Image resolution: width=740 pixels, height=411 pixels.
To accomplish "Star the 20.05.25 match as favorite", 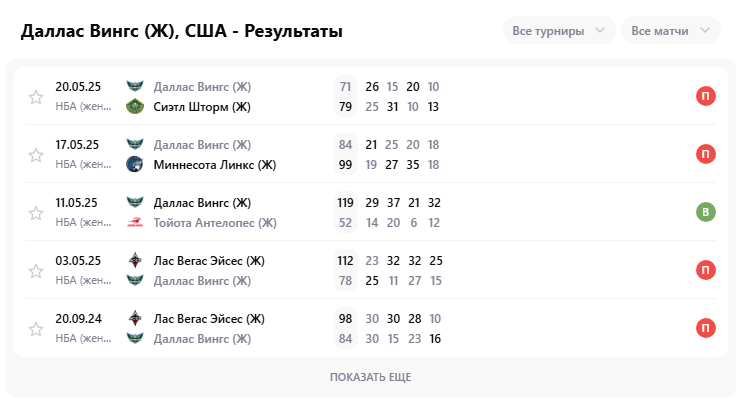I will pos(36,97).
